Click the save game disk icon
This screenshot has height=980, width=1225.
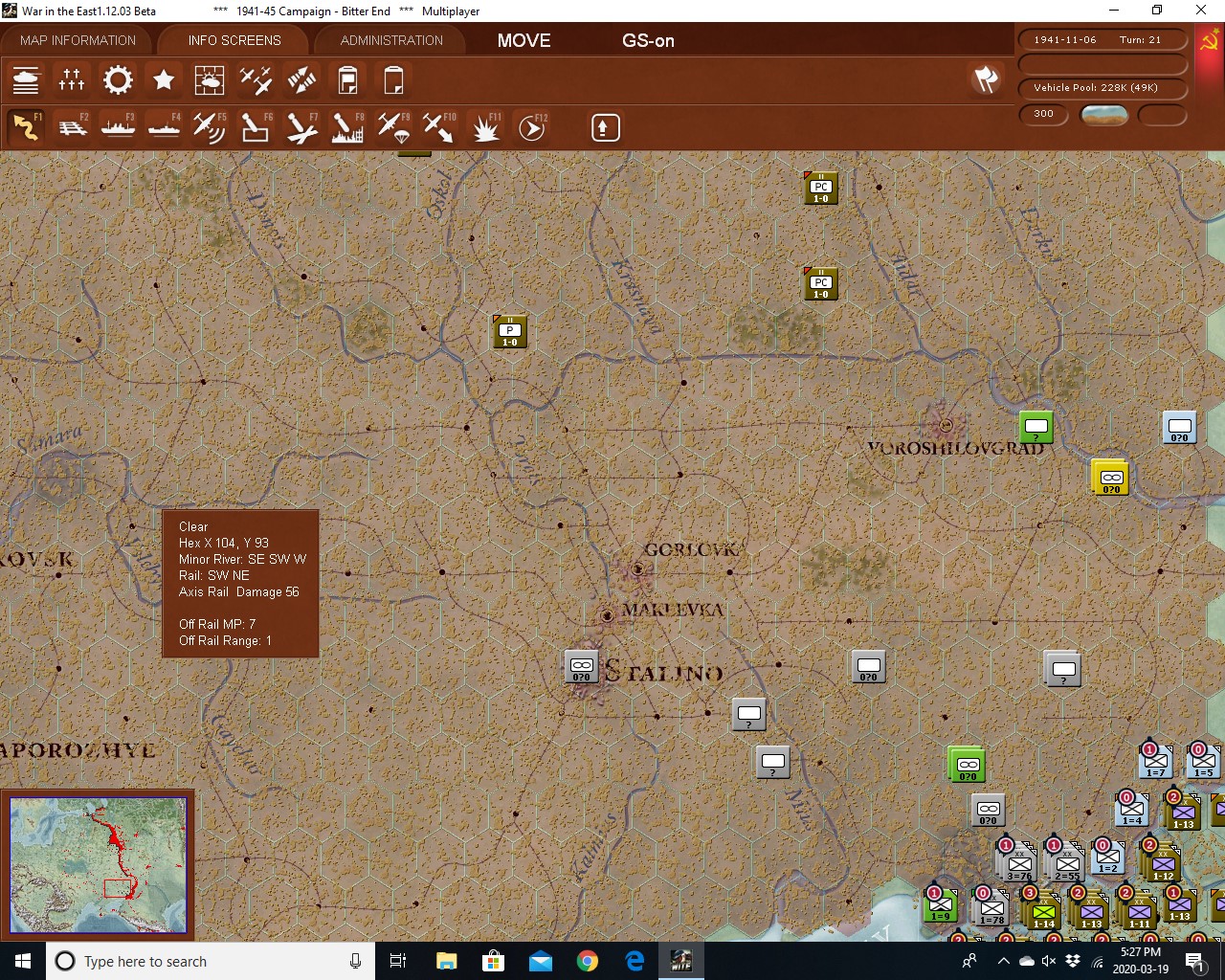point(347,79)
